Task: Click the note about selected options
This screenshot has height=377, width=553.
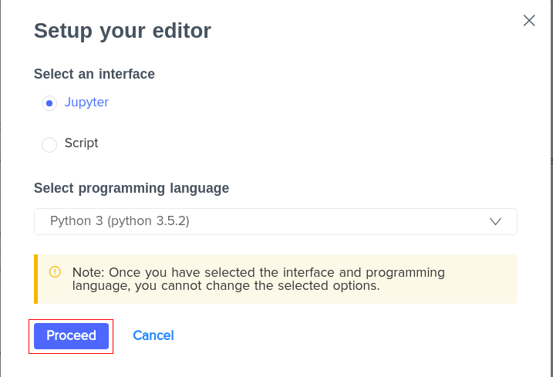Action: (x=276, y=279)
